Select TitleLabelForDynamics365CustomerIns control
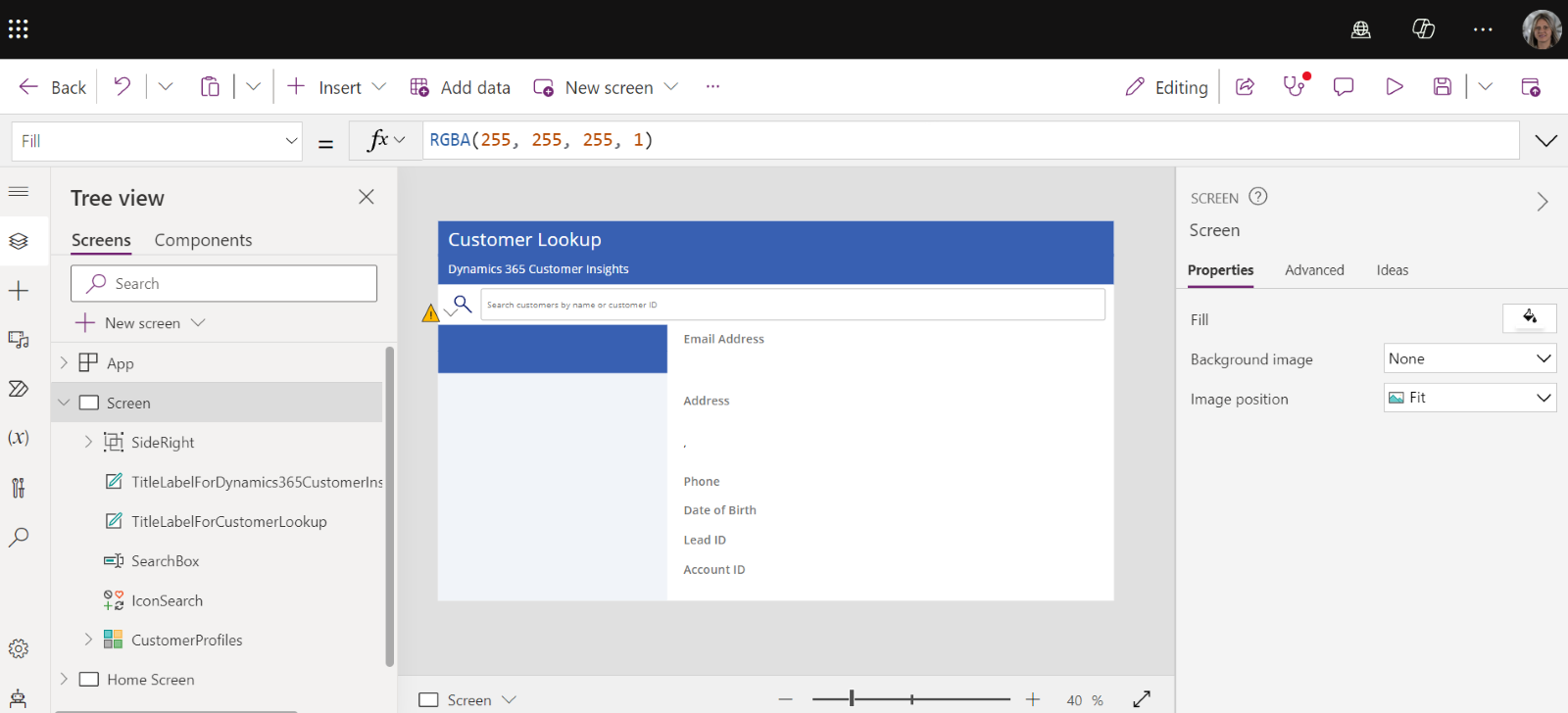 click(243, 482)
